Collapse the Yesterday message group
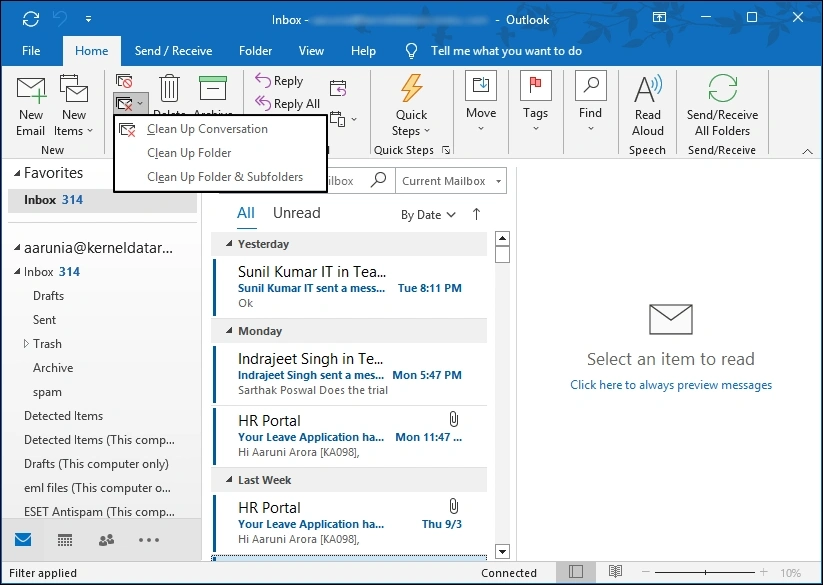 click(229, 244)
